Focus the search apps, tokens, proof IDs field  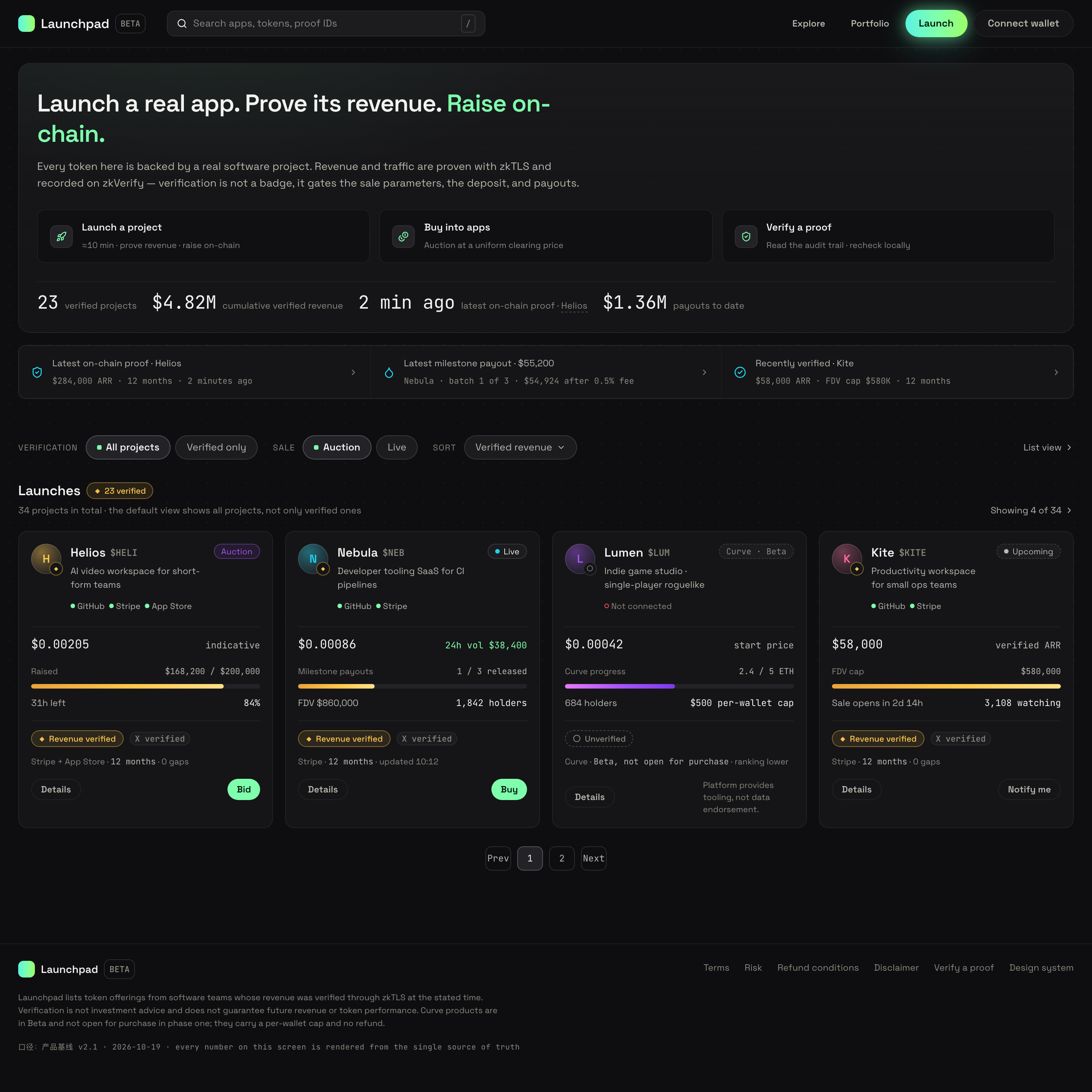[x=326, y=23]
